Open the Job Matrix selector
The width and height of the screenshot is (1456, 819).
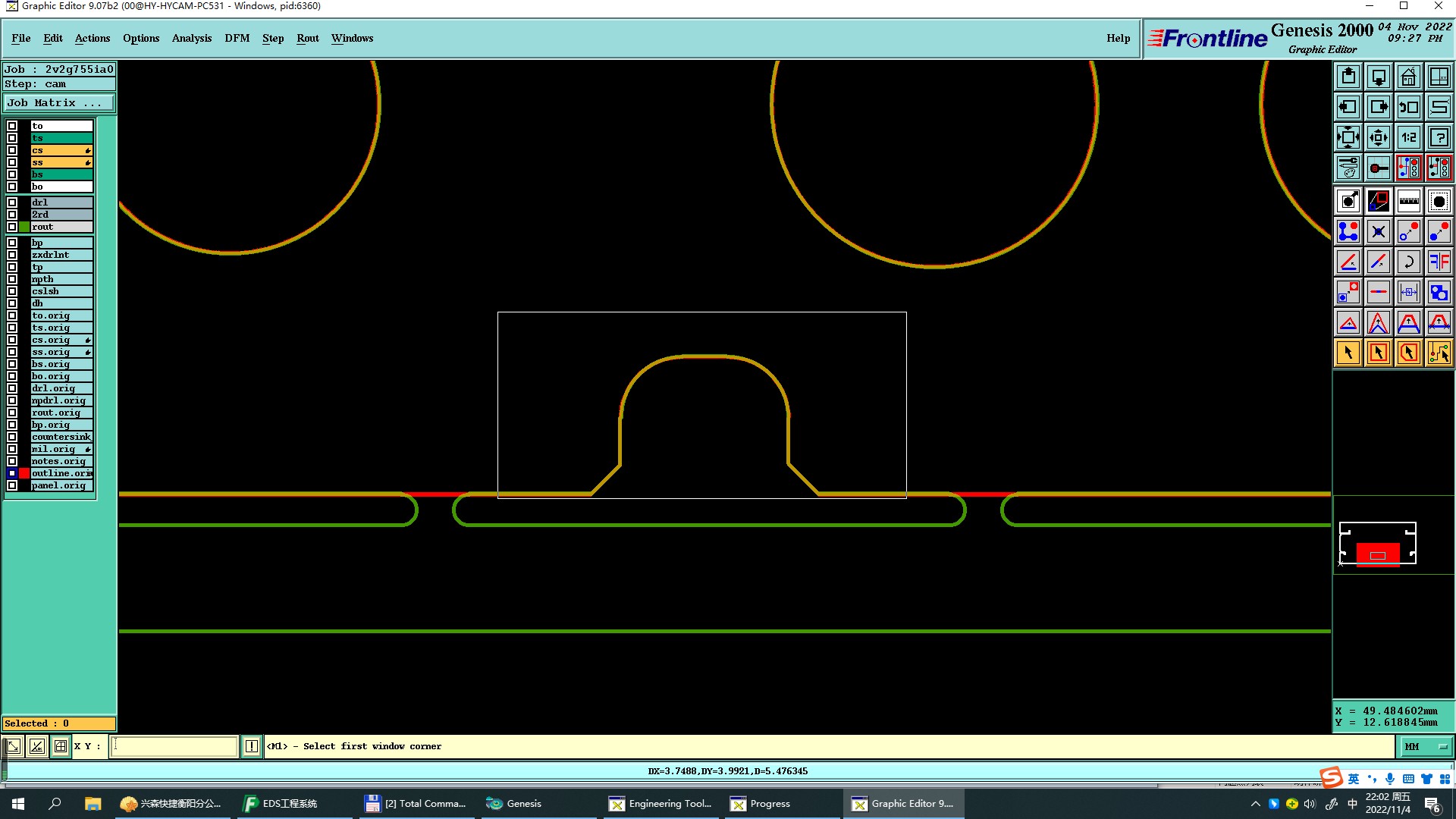coord(59,103)
